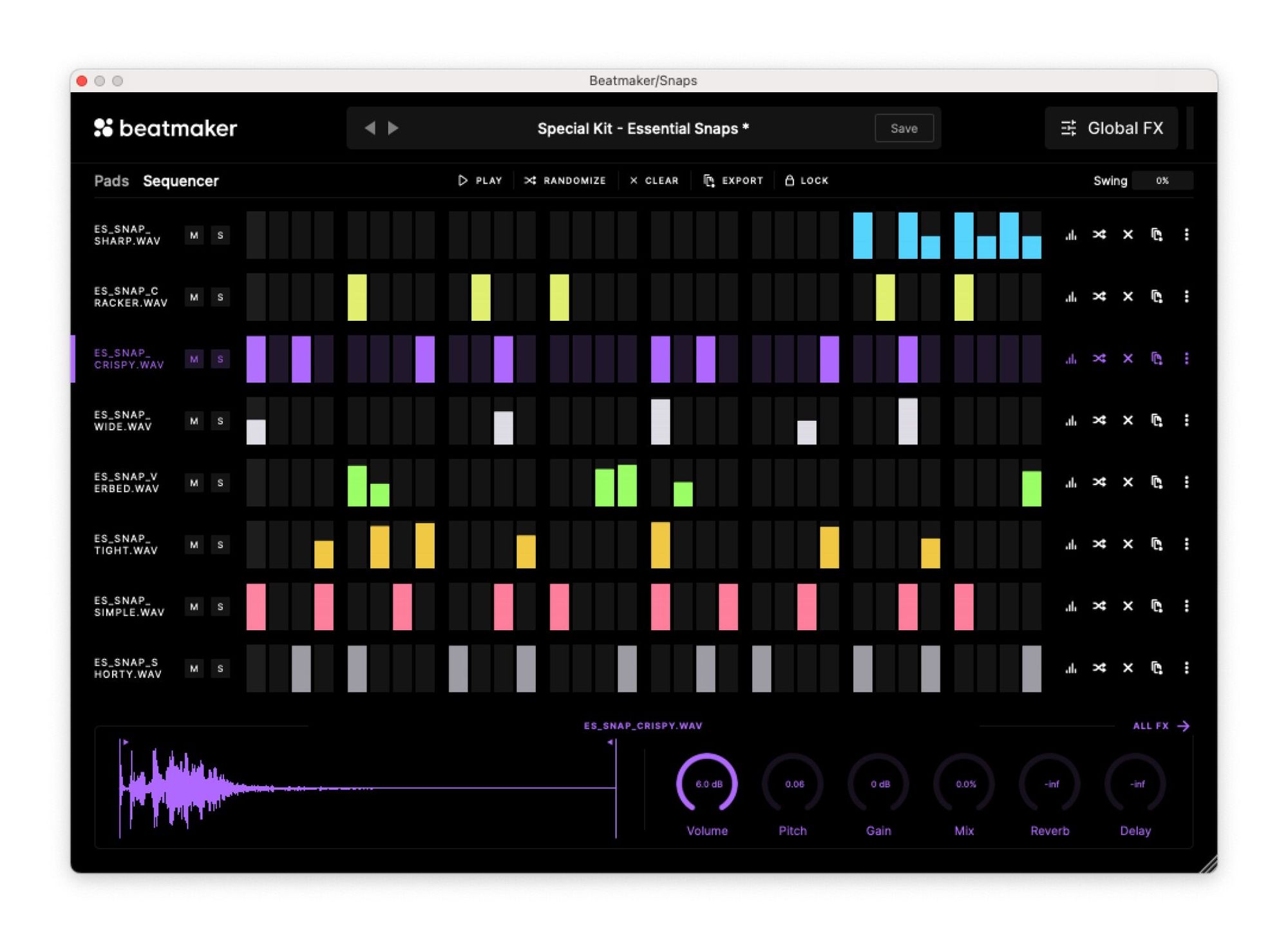Switch to the Pads tab
The height and width of the screenshot is (951, 1288).
point(111,181)
